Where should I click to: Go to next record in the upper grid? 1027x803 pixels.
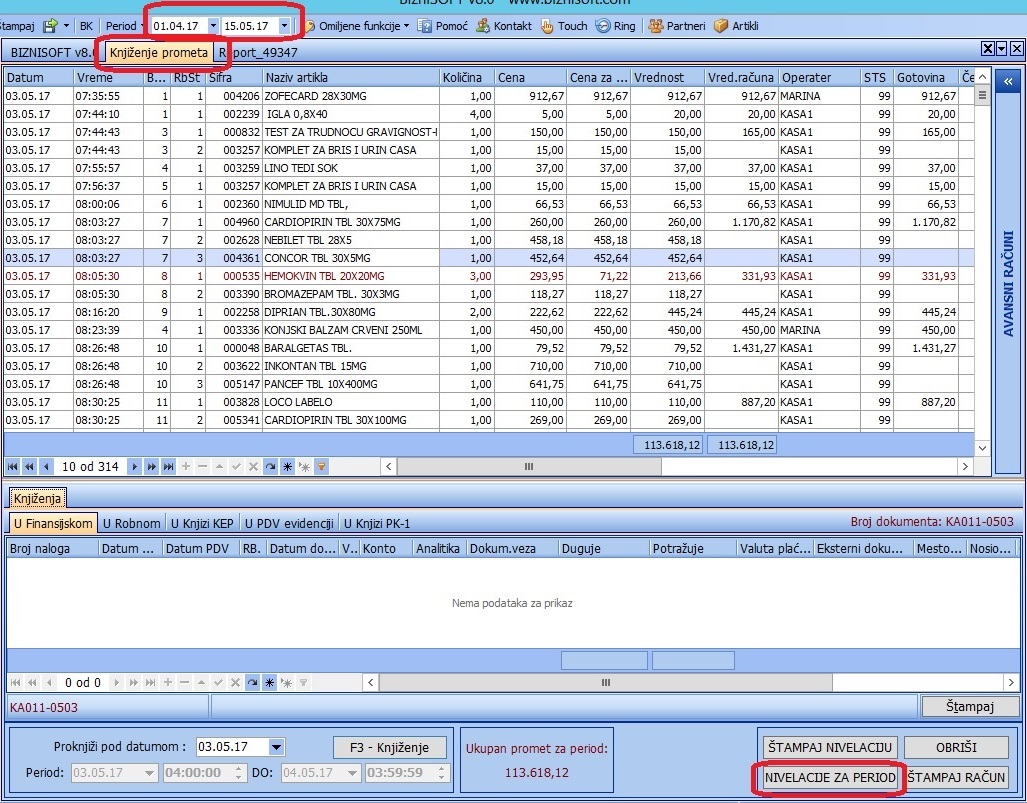tap(134, 467)
